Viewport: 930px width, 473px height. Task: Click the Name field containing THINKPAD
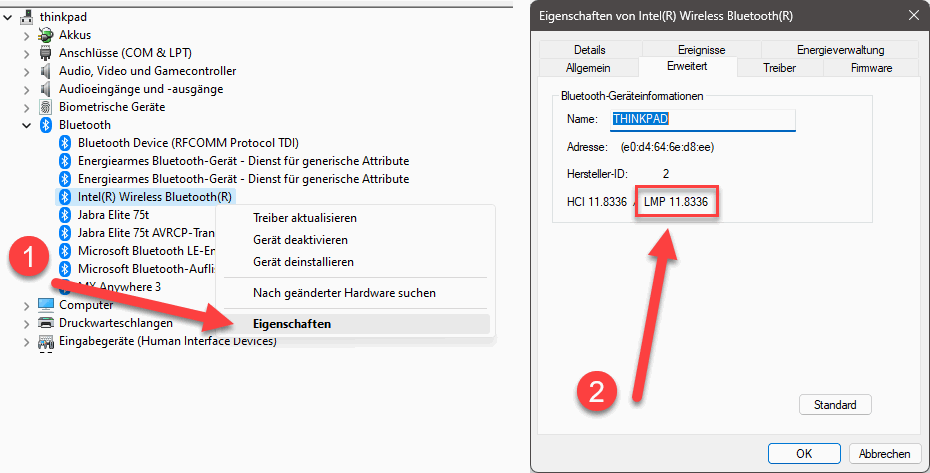(x=703, y=119)
